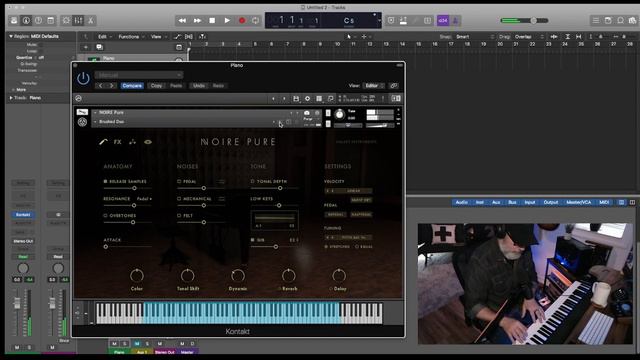Toggle the purple count-in 1234 button

coord(443,20)
